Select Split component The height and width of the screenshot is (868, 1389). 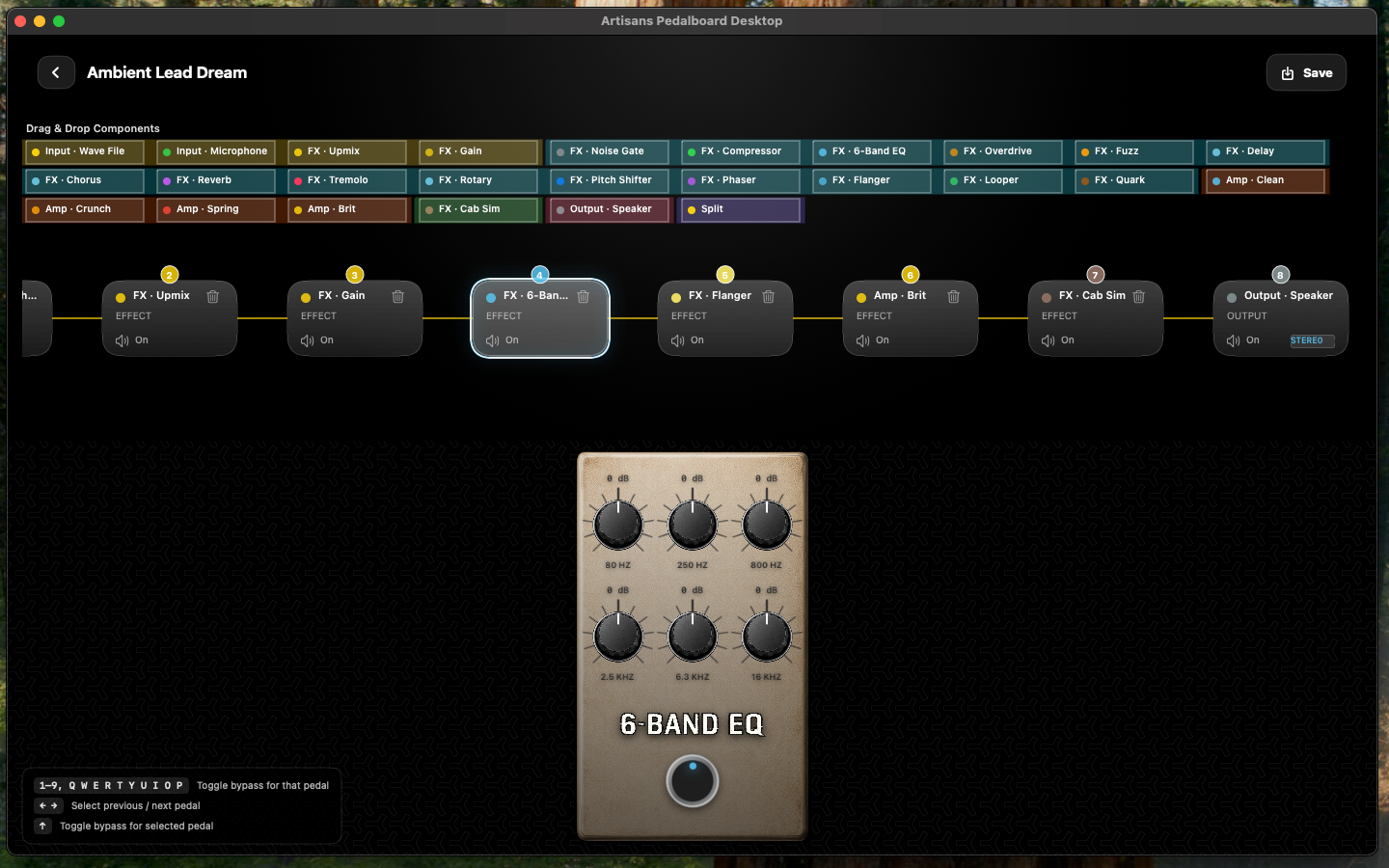[x=741, y=209]
